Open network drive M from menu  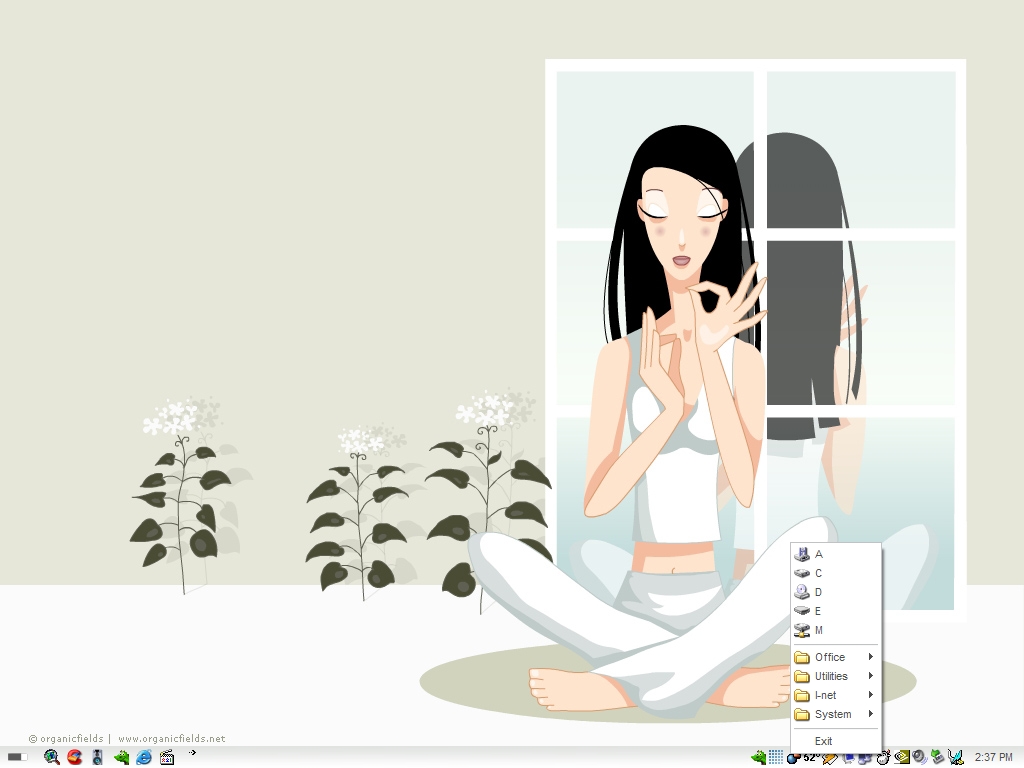[836, 630]
